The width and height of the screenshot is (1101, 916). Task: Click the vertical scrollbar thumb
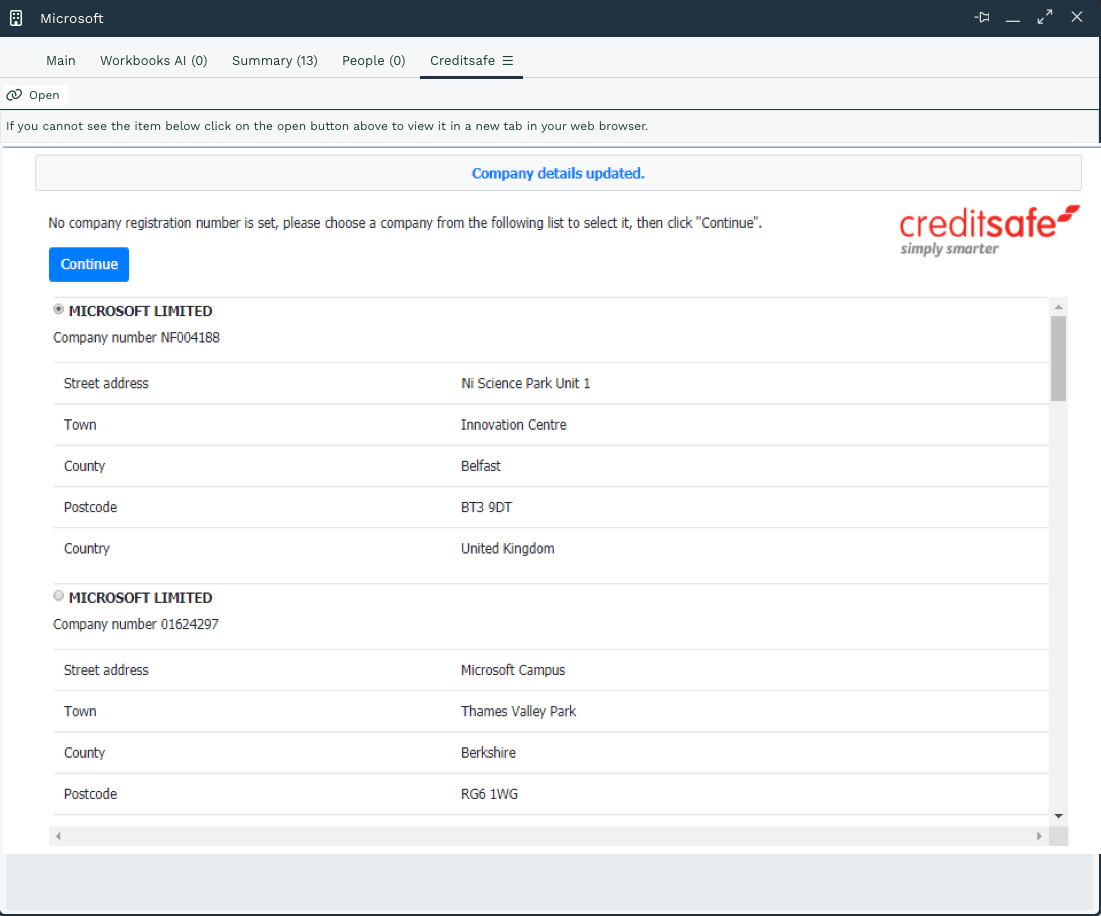pyautogui.click(x=1058, y=358)
